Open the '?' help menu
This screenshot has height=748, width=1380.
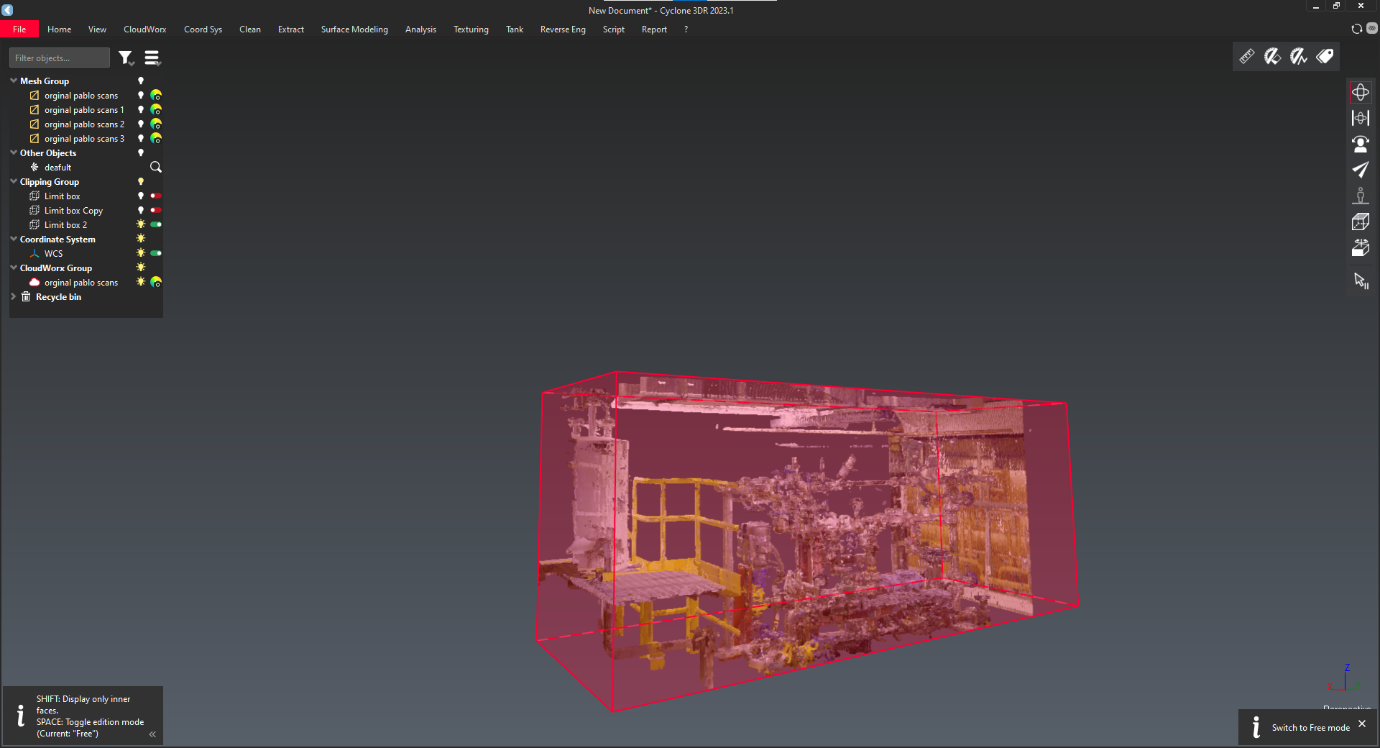pos(686,29)
